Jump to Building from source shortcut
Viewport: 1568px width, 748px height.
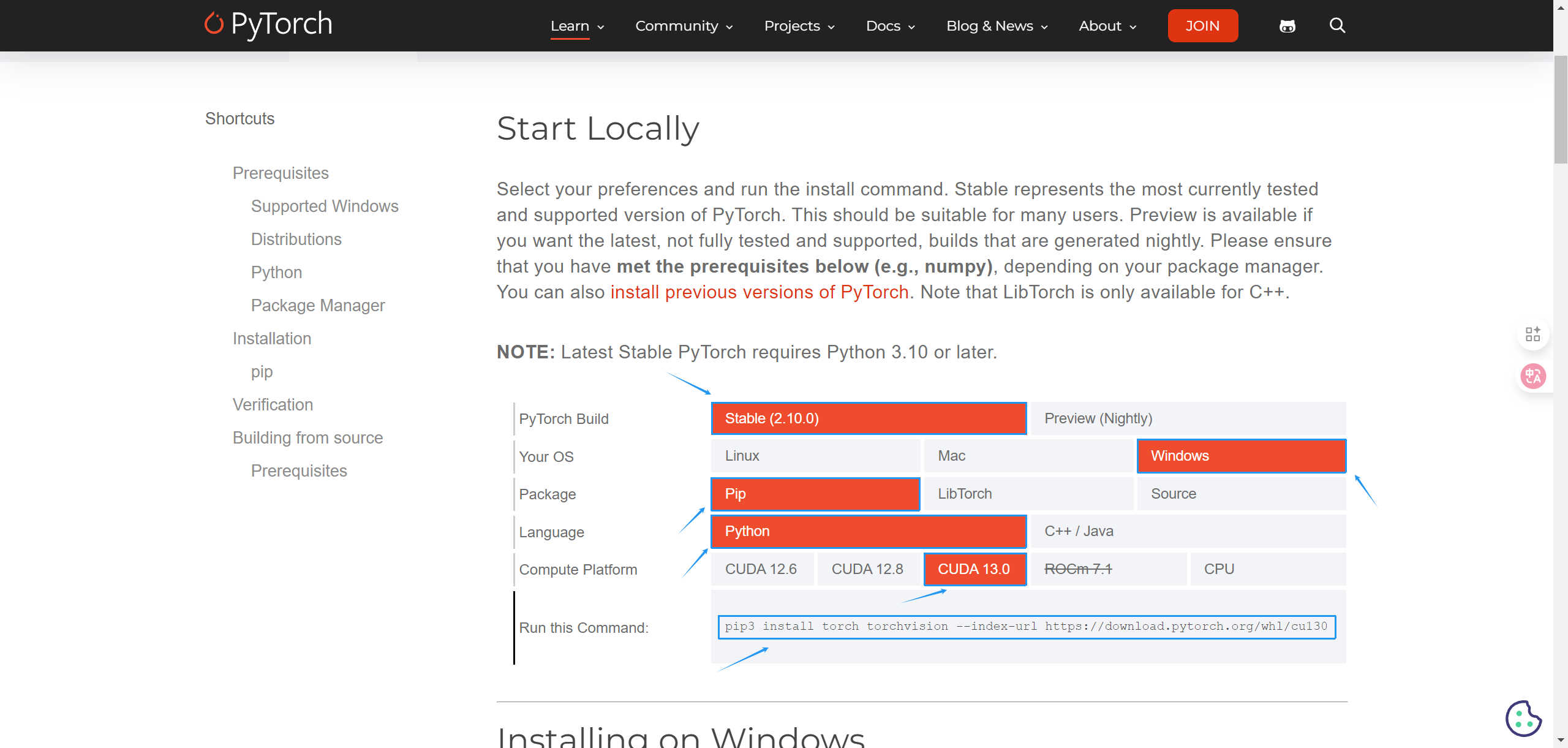click(x=307, y=437)
